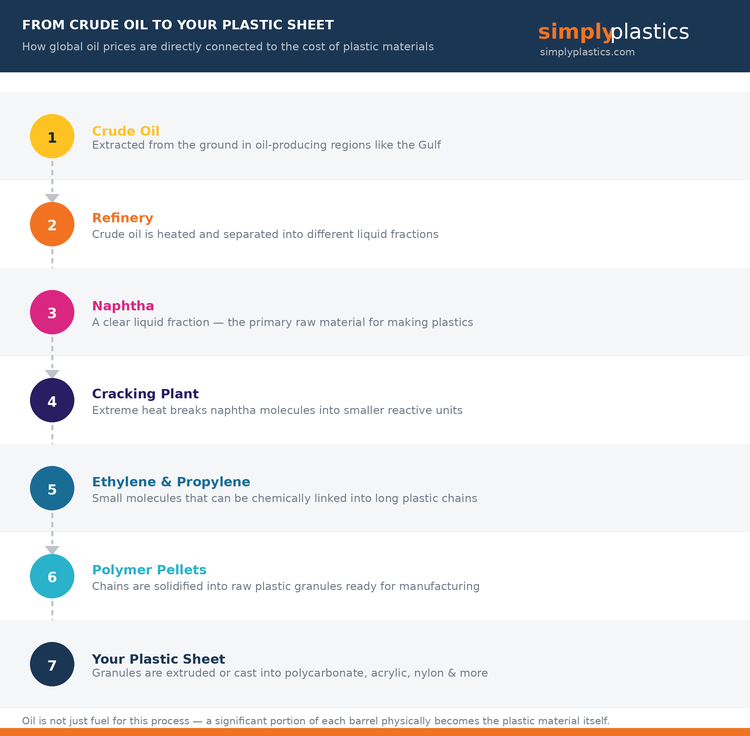
Task: Click the arrow between steps 1 and 2
Action: coord(52,197)
